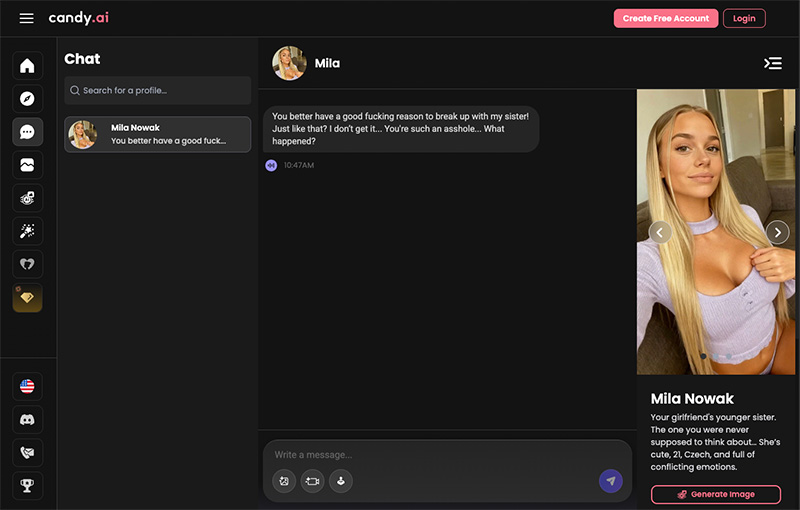Click the request video icon in composer
Image resolution: width=800 pixels, height=510 pixels.
[x=312, y=481]
